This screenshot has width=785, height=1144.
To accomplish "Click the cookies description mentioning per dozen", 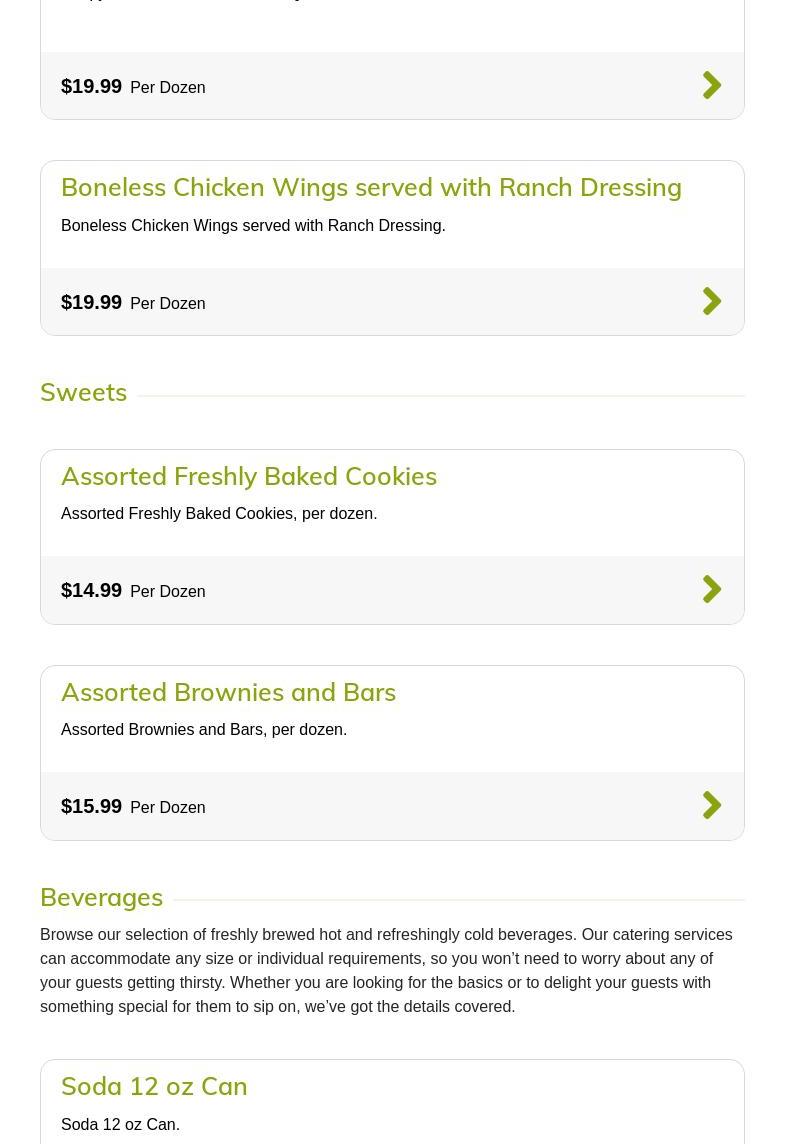I will 219,514.
